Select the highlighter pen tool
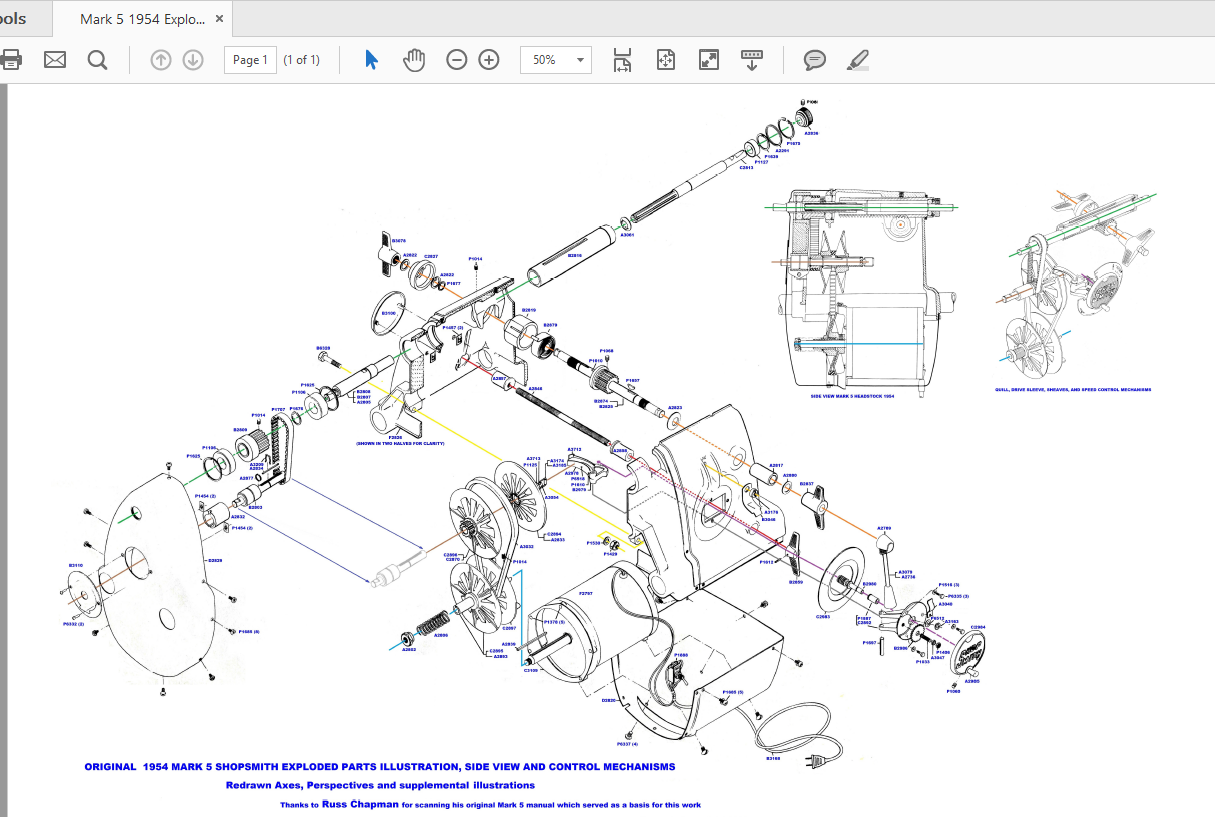 [x=857, y=60]
